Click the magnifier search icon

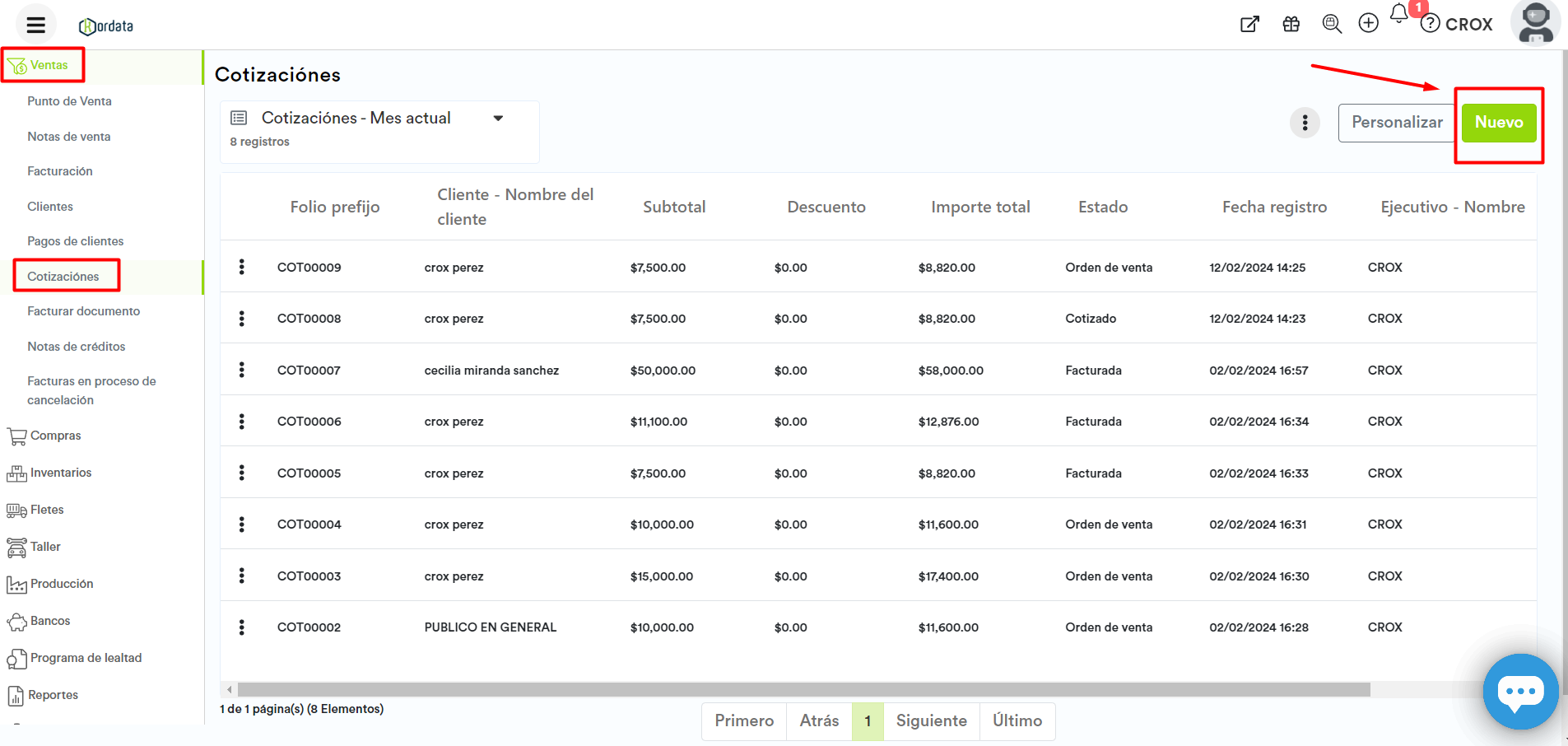pyautogui.click(x=1331, y=24)
